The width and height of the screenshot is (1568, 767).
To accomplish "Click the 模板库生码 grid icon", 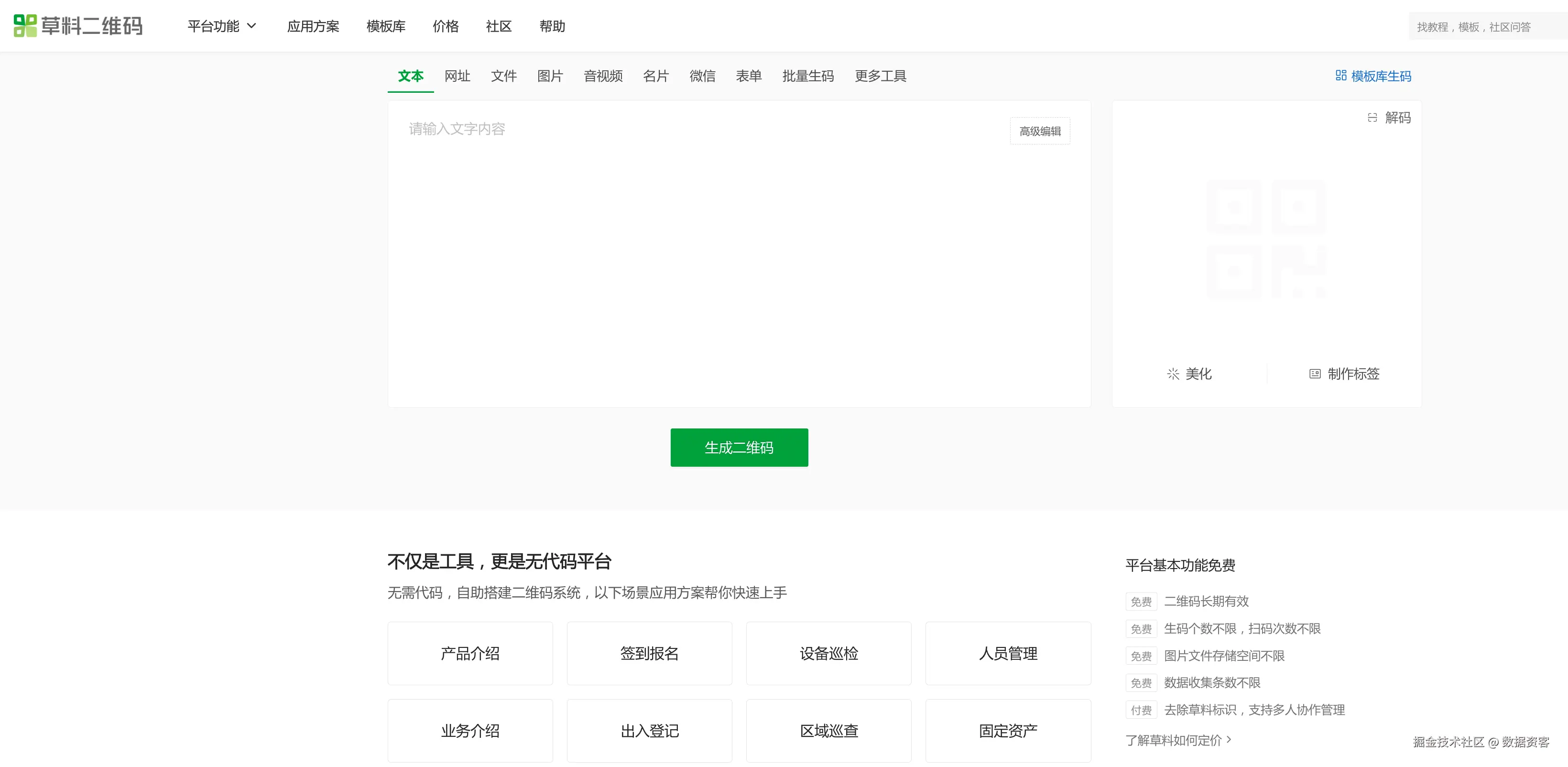I will tap(1340, 76).
